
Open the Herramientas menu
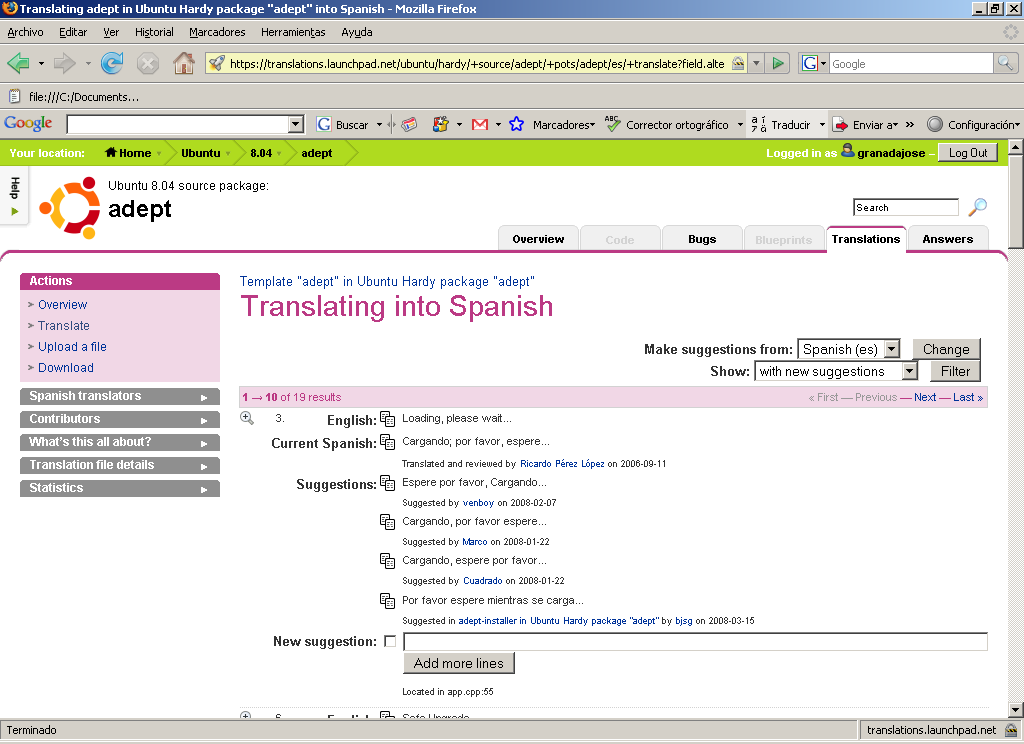point(293,32)
